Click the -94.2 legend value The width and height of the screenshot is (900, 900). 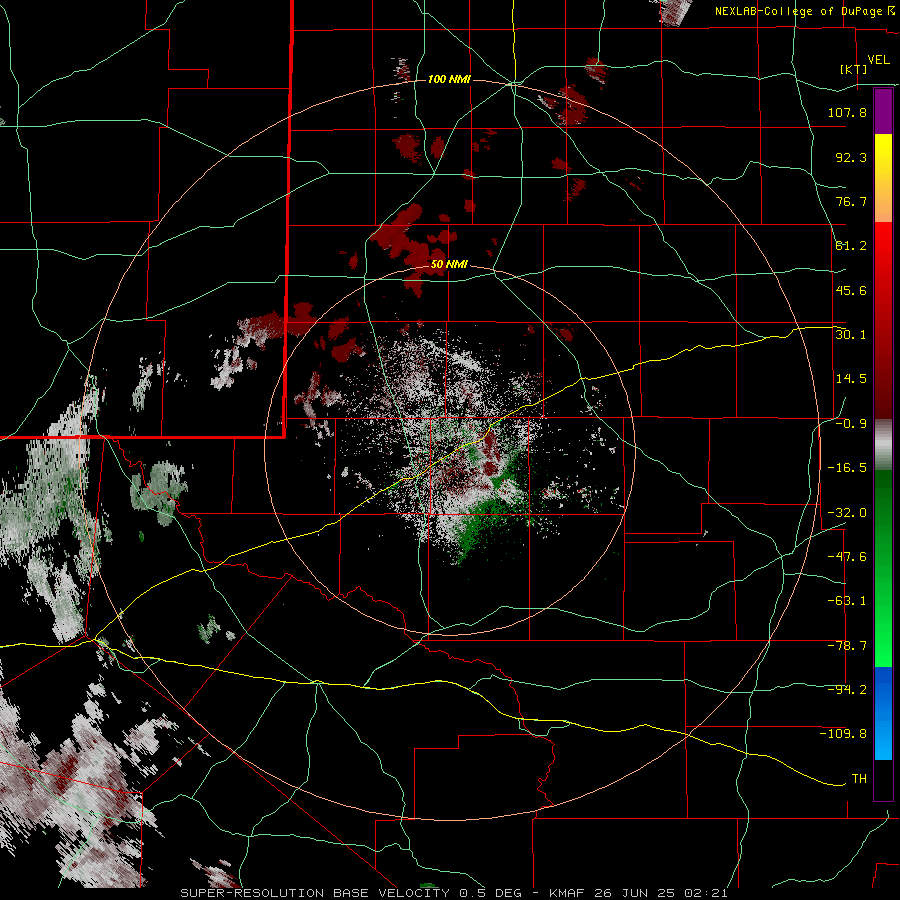pyautogui.click(x=847, y=690)
